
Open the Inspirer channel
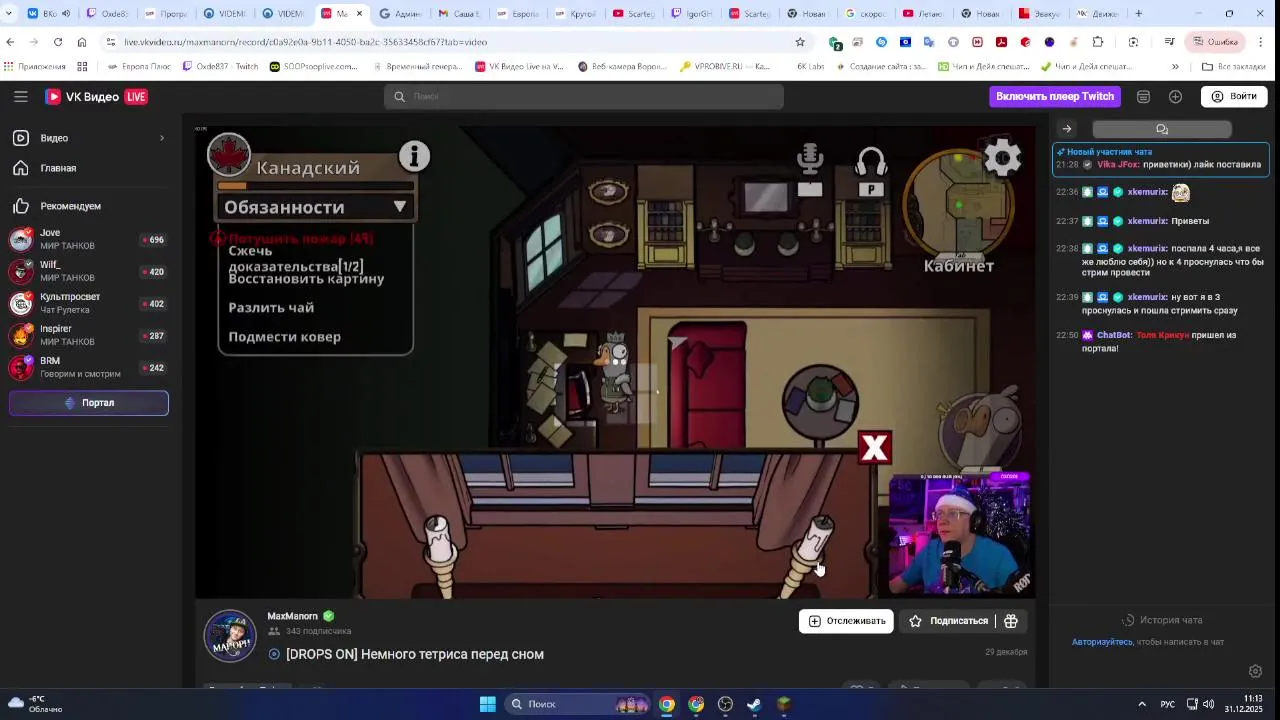[88, 335]
